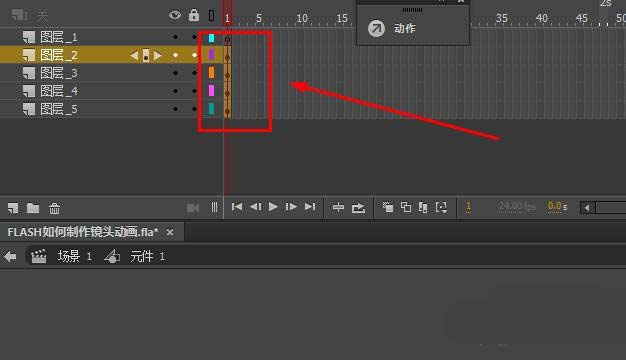Toggle show all layers as outlines icon
The height and width of the screenshot is (360, 626).
(x=212, y=16)
